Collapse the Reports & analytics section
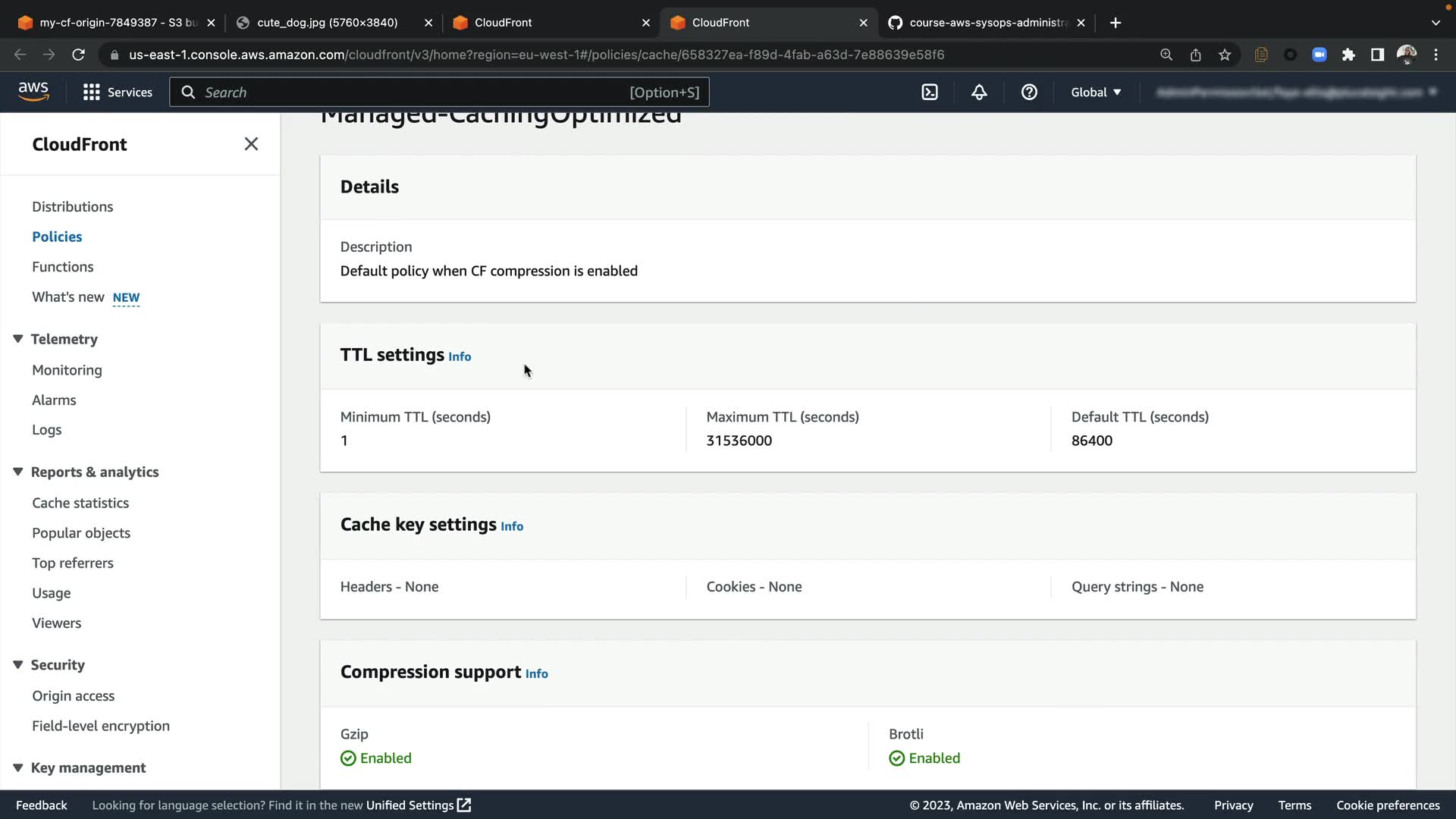 tap(18, 472)
